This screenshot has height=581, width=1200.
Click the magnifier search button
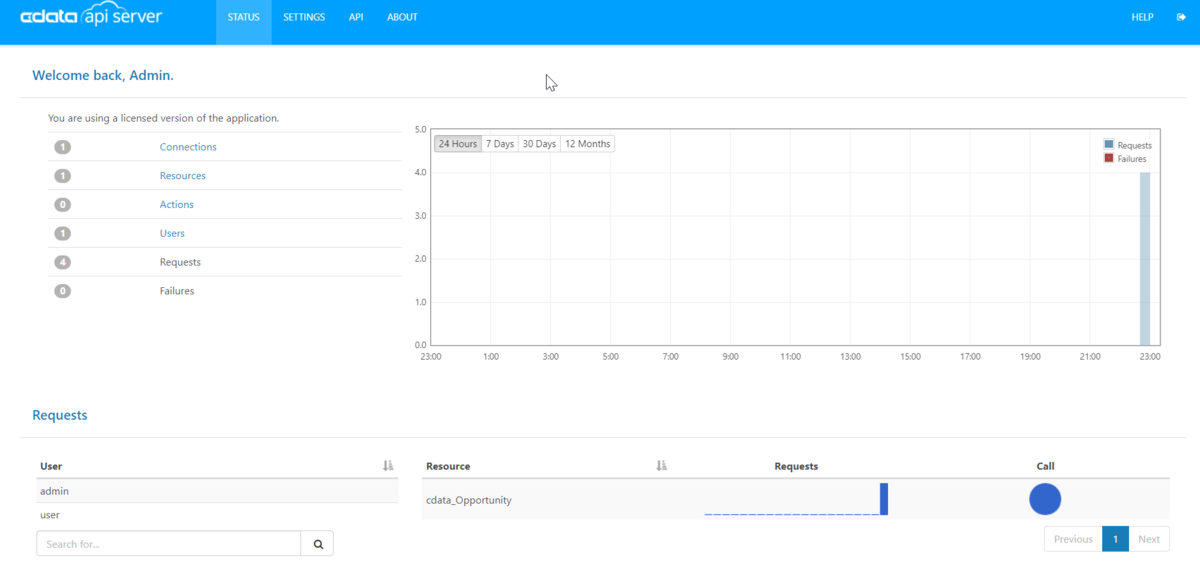coord(318,544)
